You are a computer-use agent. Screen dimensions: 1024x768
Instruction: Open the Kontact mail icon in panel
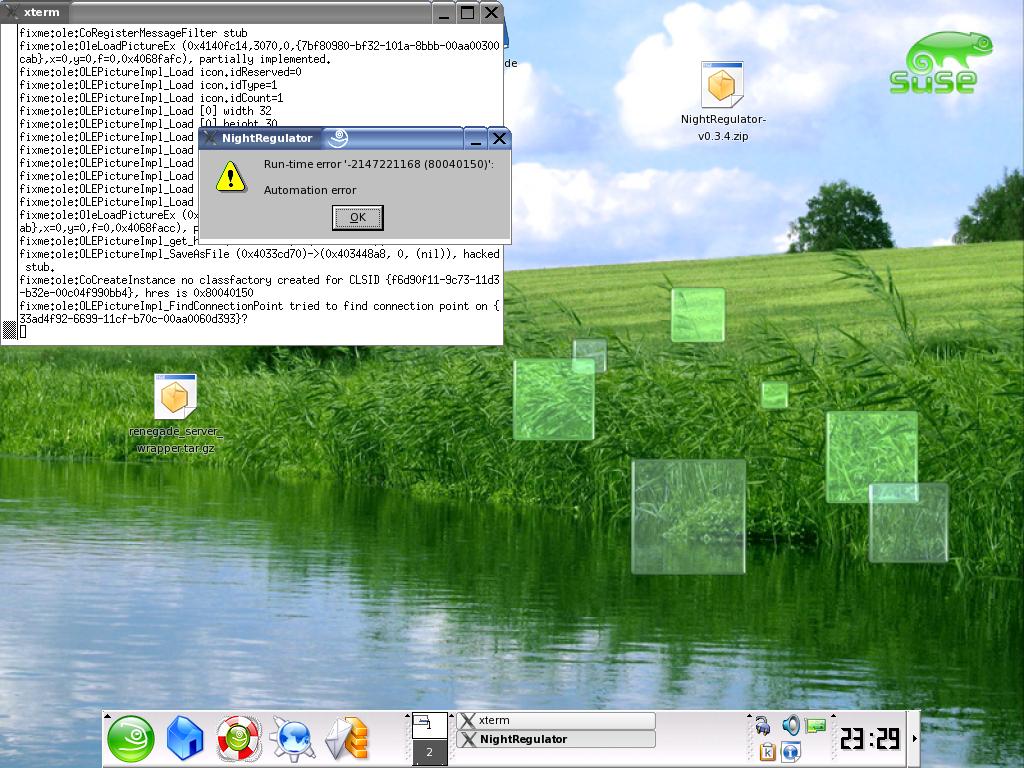point(346,740)
